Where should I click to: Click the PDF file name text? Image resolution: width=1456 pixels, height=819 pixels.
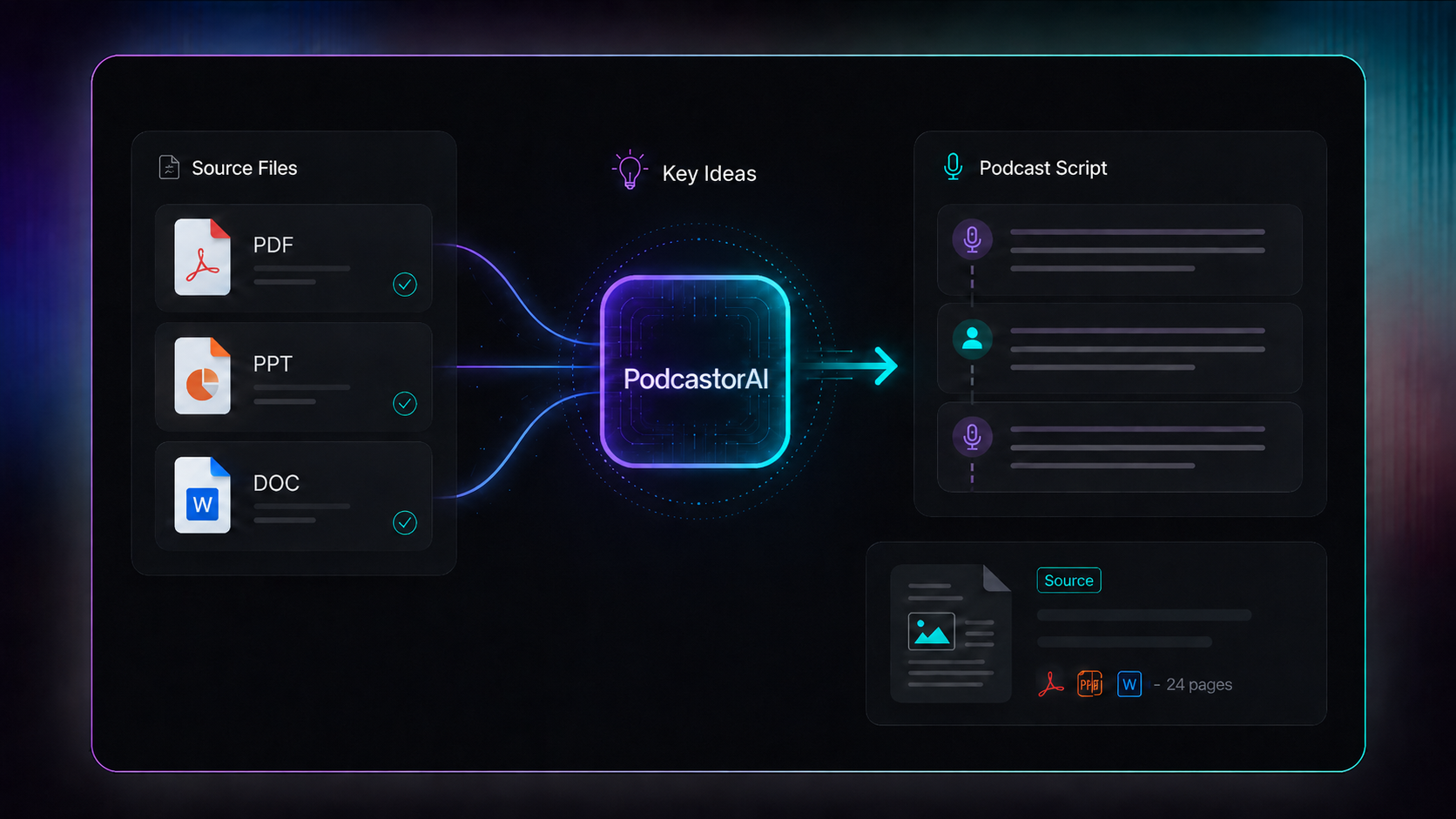tap(273, 245)
